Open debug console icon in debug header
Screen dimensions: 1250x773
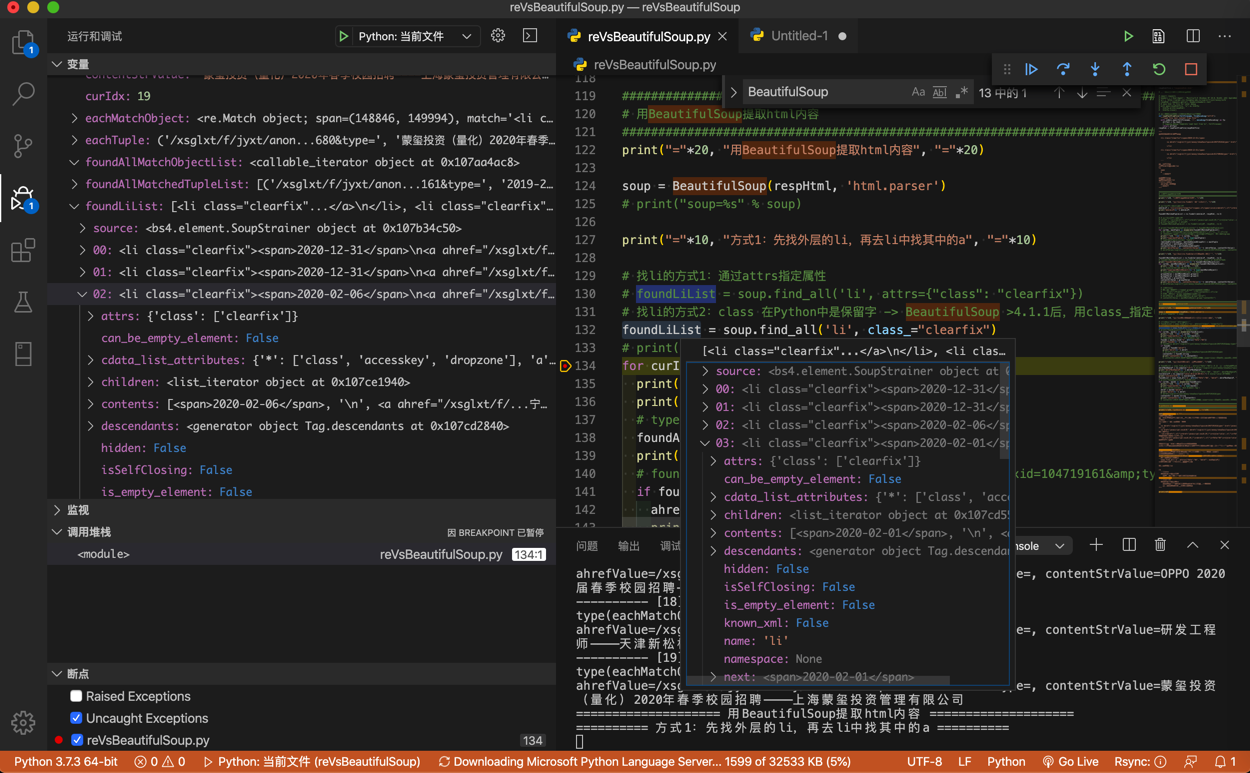pos(530,36)
